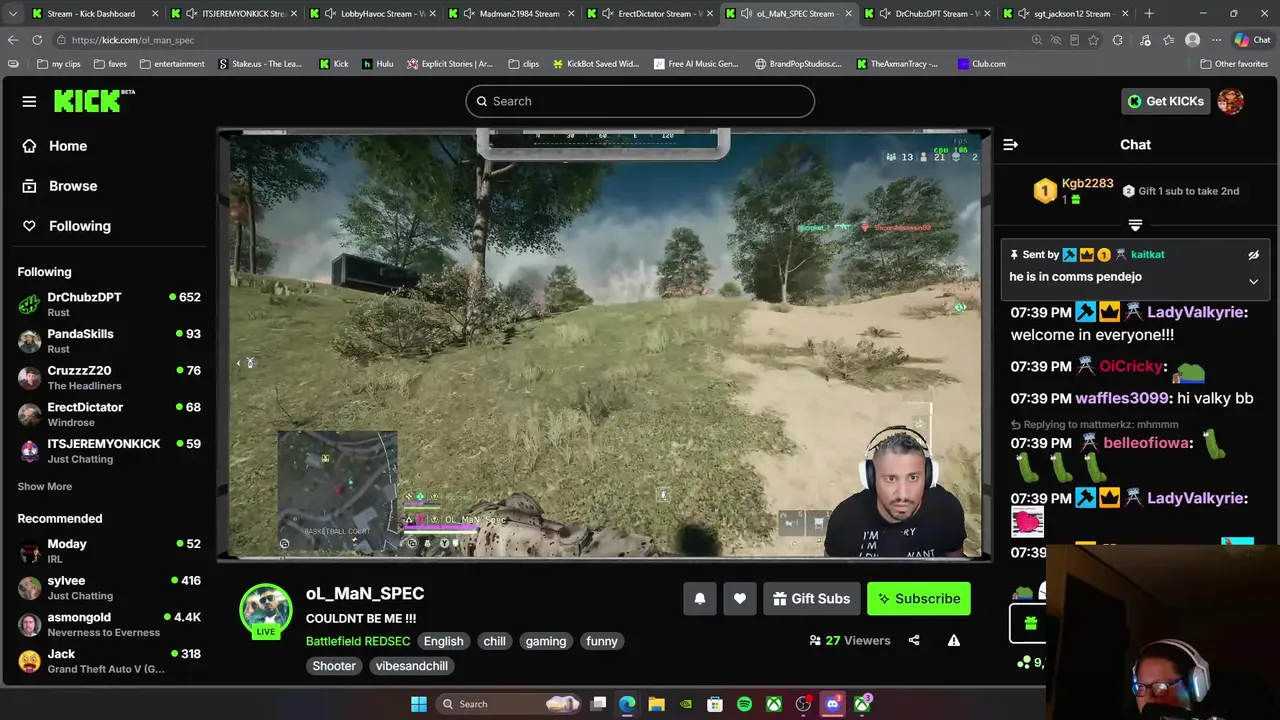
Task: Click the notification bell icon under the stream
Action: [700, 599]
